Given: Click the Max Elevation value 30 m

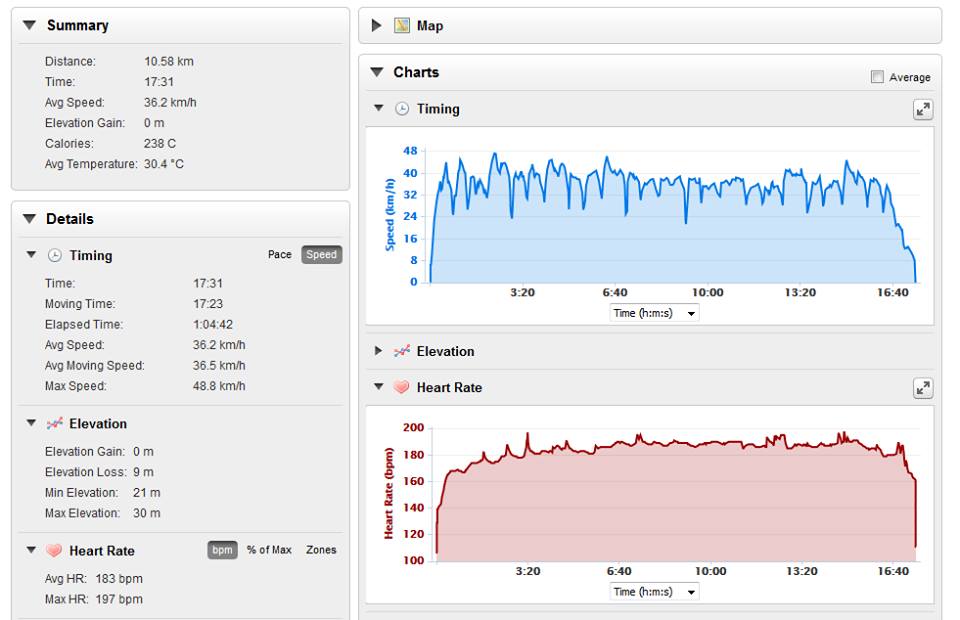Looking at the screenshot, I should [147, 513].
